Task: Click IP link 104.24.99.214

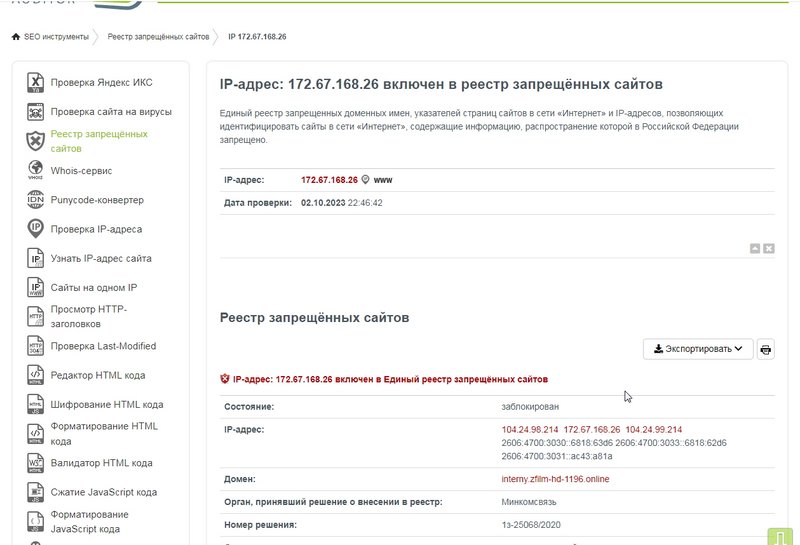Action: [x=654, y=430]
